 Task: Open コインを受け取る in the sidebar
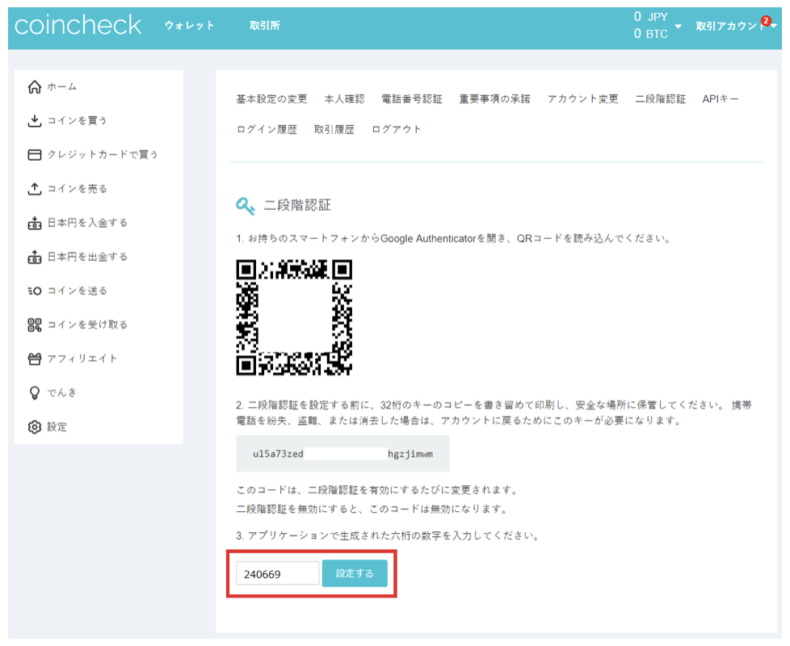coord(87,325)
